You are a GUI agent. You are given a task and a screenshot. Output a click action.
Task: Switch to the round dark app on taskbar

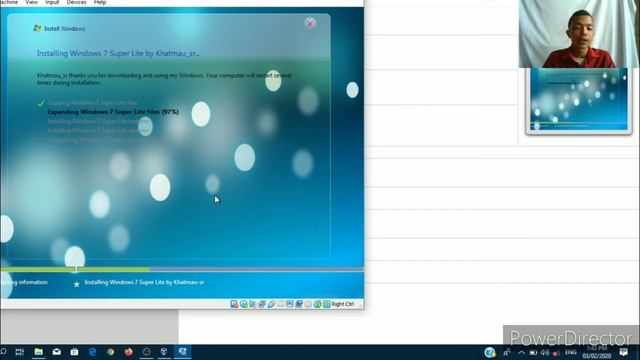146,351
